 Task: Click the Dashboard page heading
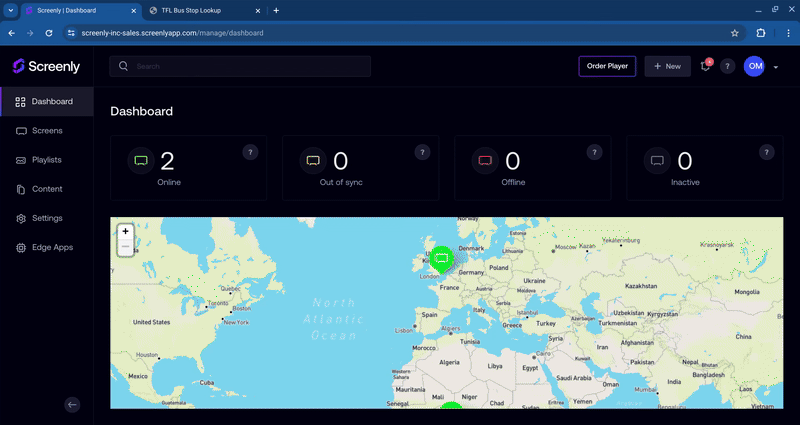tap(141, 111)
